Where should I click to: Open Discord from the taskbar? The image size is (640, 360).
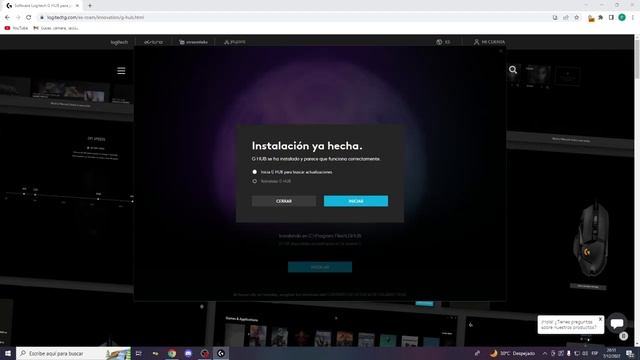pos(188,353)
